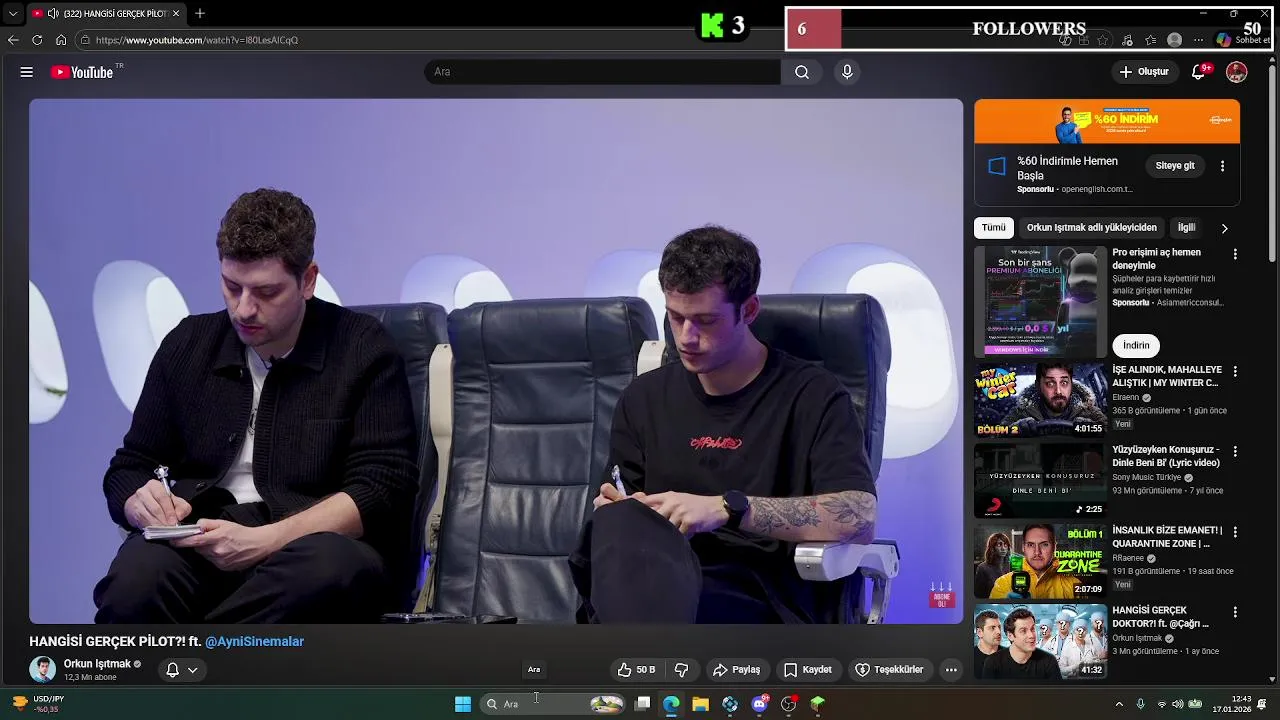Open options for Yüzyüzeyken Konuşuruz video
This screenshot has width=1280, height=720.
tap(1235, 451)
